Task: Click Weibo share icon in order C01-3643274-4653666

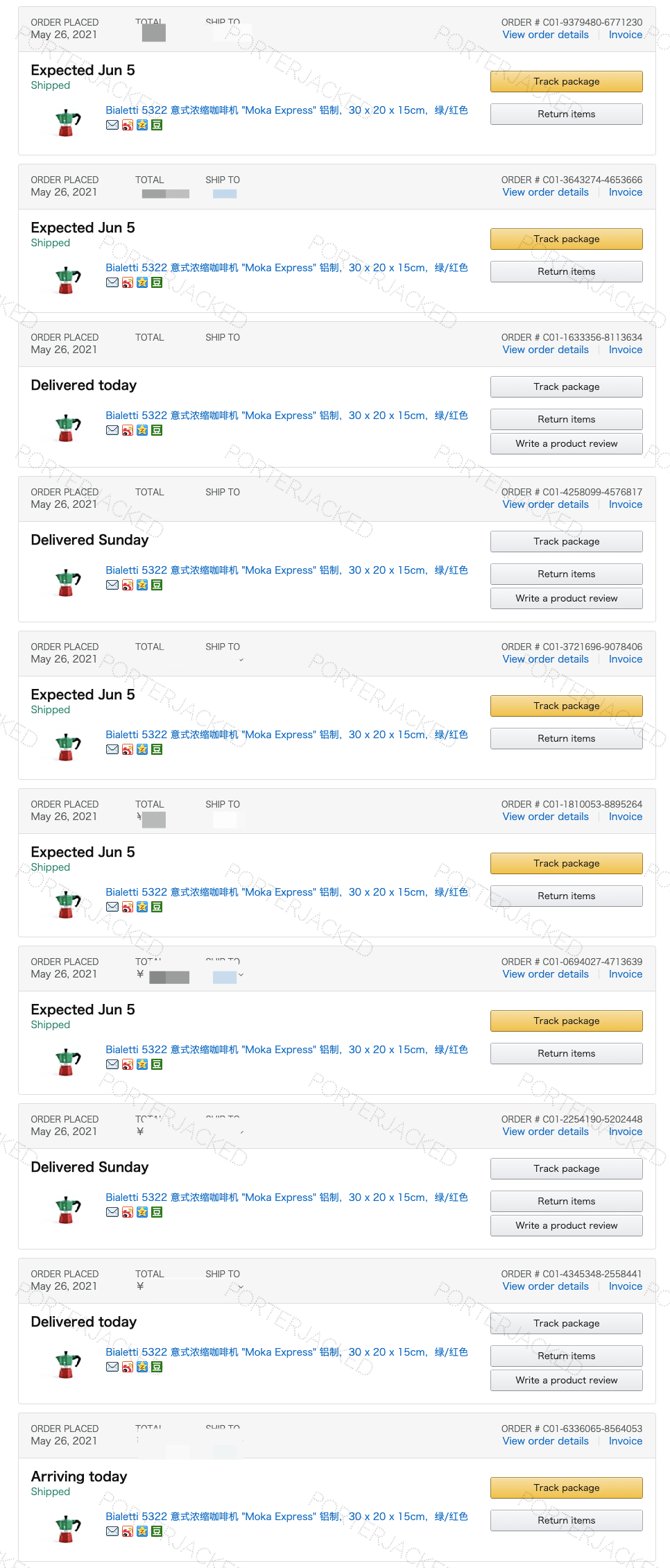Action: click(128, 282)
